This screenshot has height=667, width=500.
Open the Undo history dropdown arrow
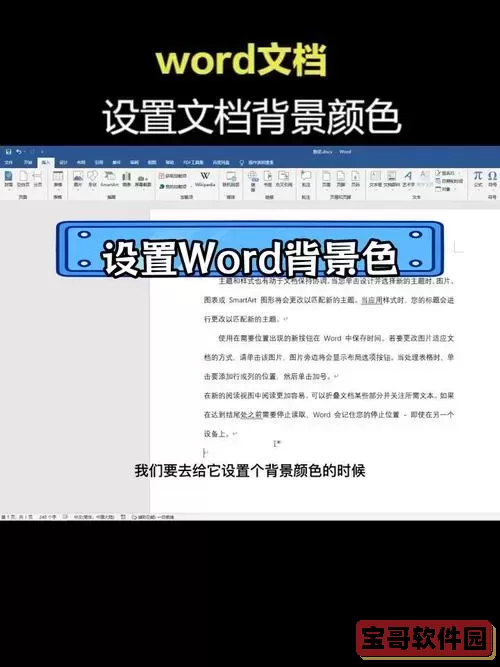click(x=24, y=151)
